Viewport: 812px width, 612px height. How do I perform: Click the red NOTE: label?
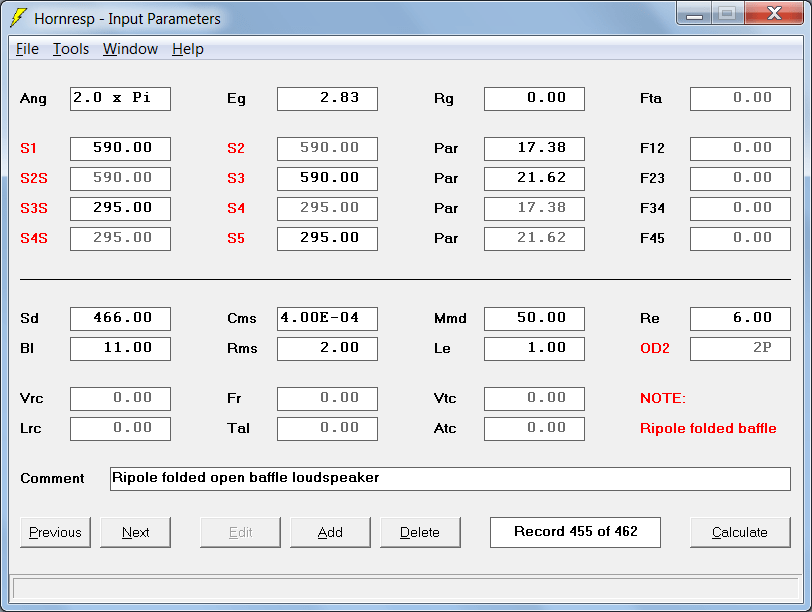[x=663, y=399]
